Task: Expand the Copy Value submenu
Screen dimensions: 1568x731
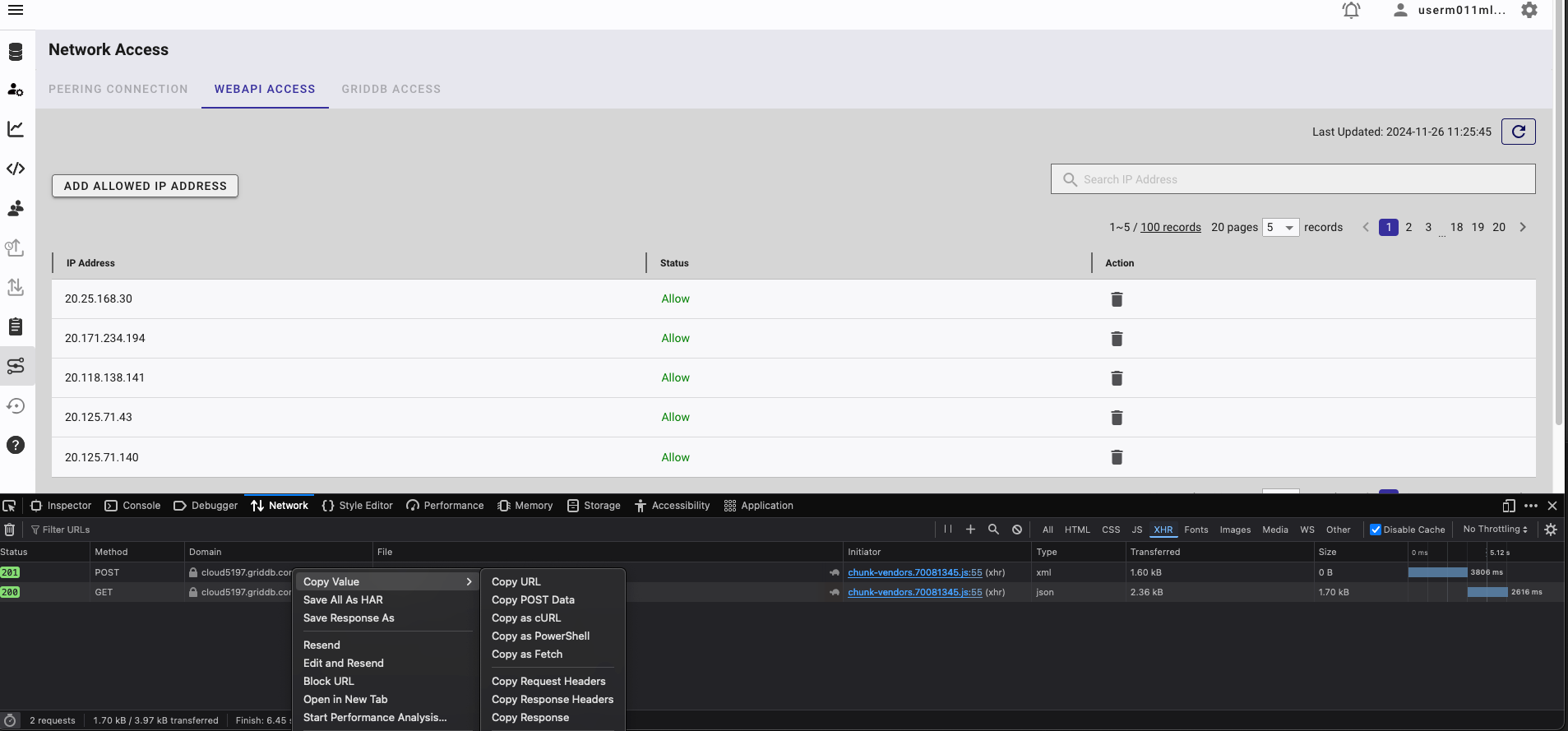Action: pyautogui.click(x=386, y=581)
